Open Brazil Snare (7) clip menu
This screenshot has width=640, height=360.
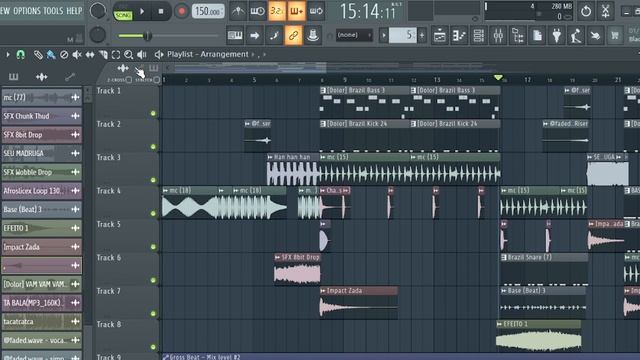click(x=504, y=258)
